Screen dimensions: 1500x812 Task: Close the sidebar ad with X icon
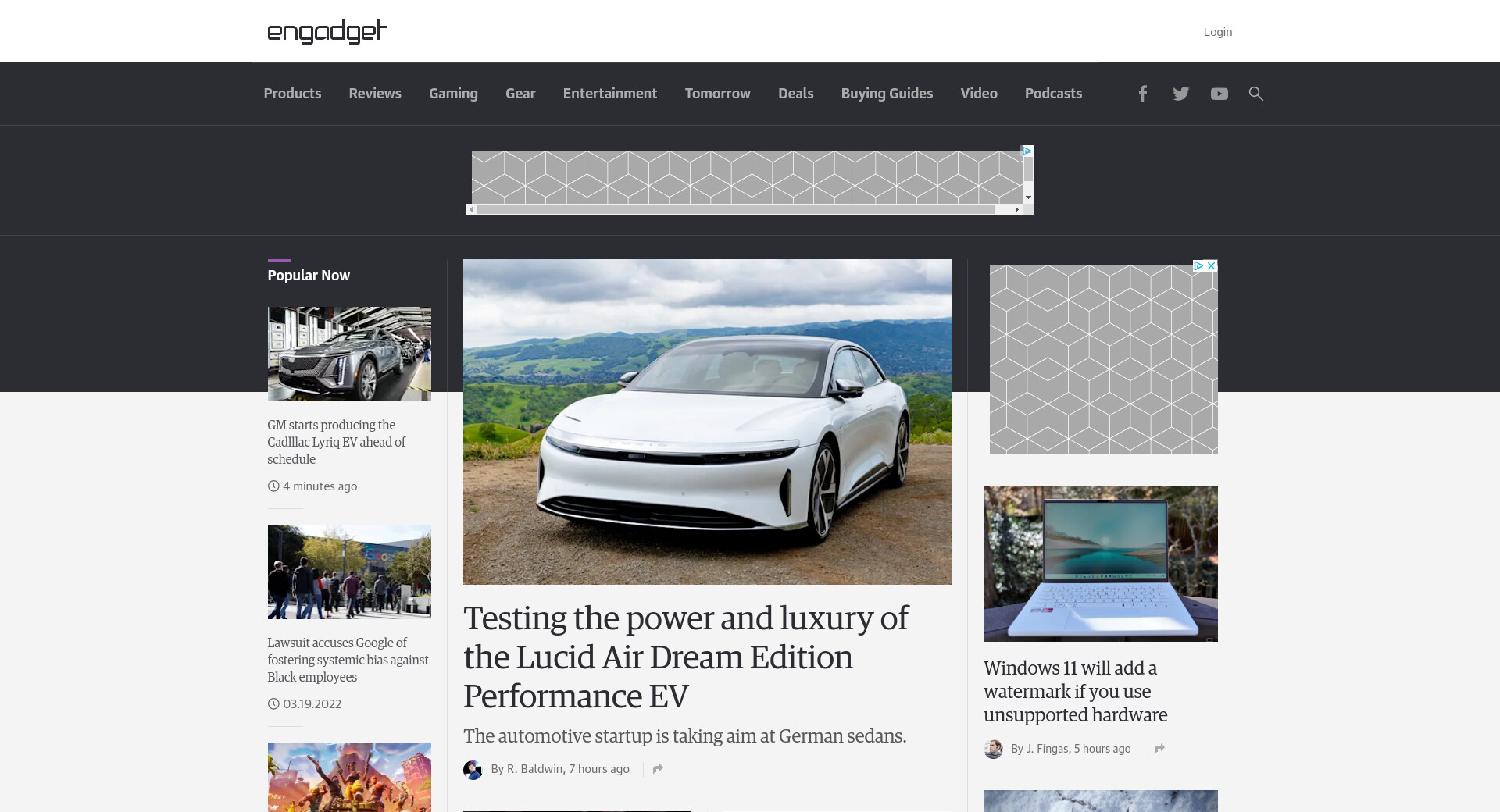point(1211,265)
